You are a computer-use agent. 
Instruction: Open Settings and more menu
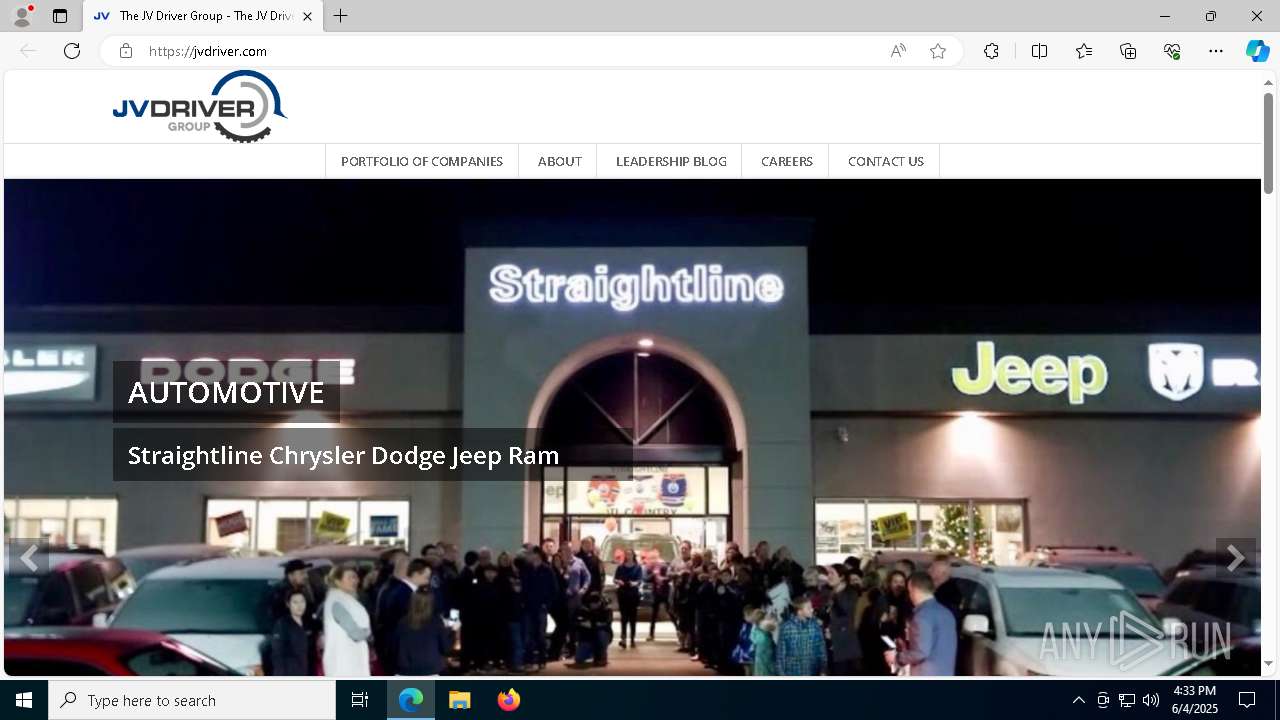click(x=1216, y=51)
